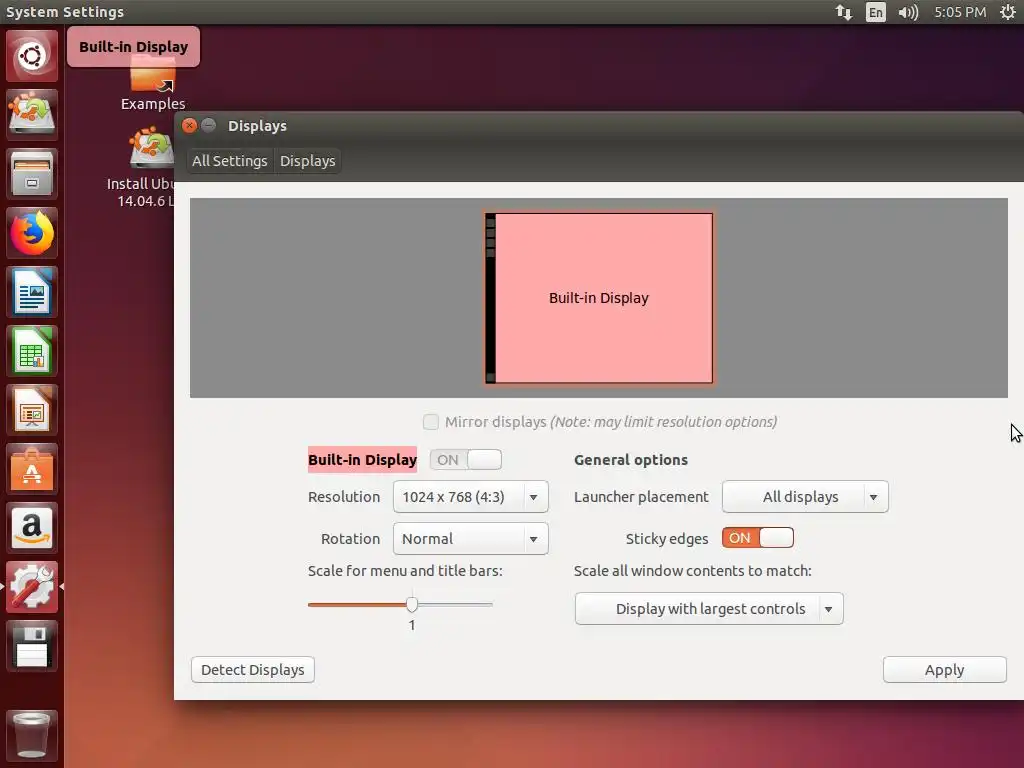1024x768 pixels.
Task: Open the sound volume indicator
Action: (908, 12)
